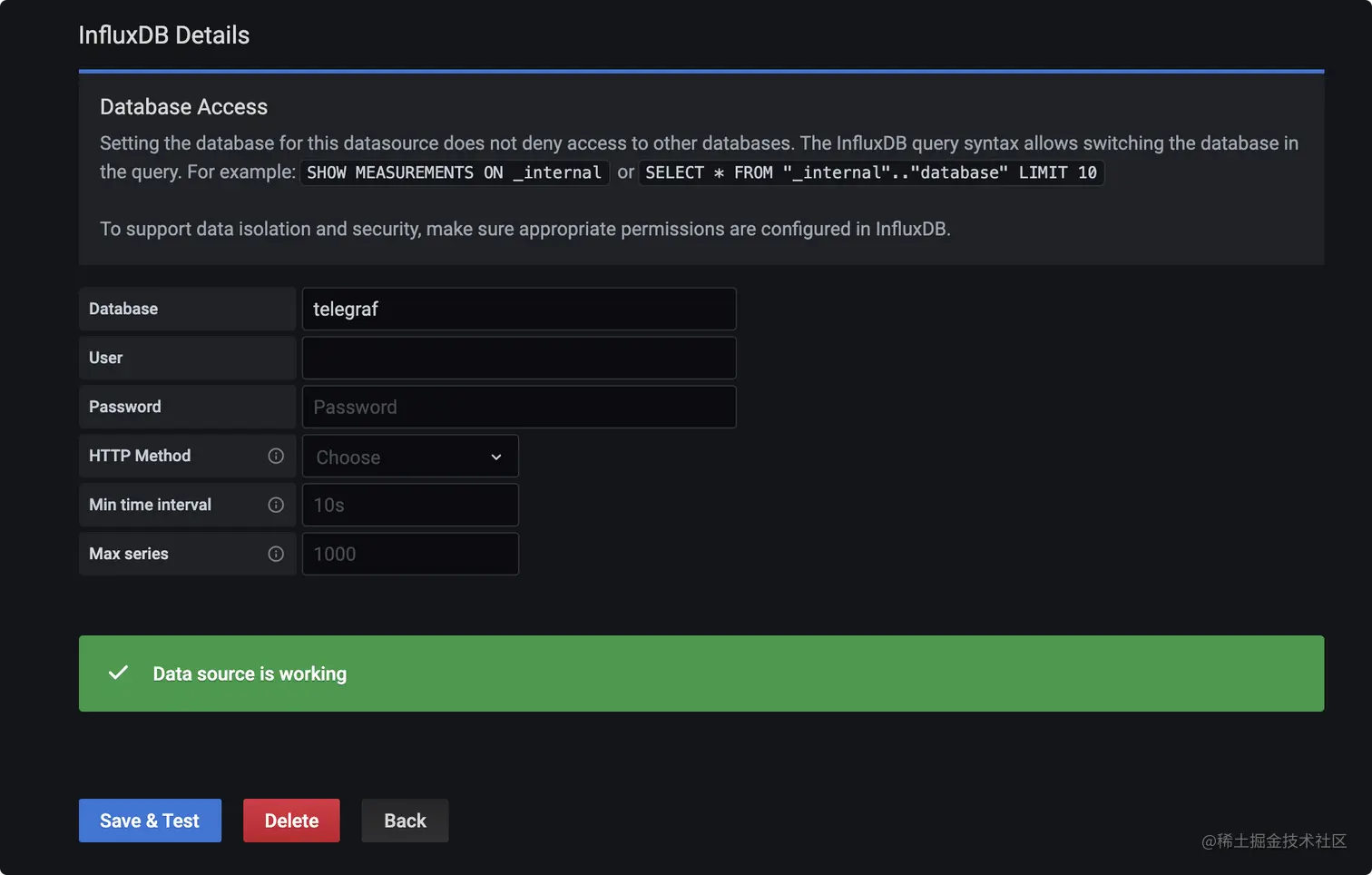Click the 'Data source is working' message
Screen dimensions: 1372x875
pyautogui.click(x=250, y=673)
